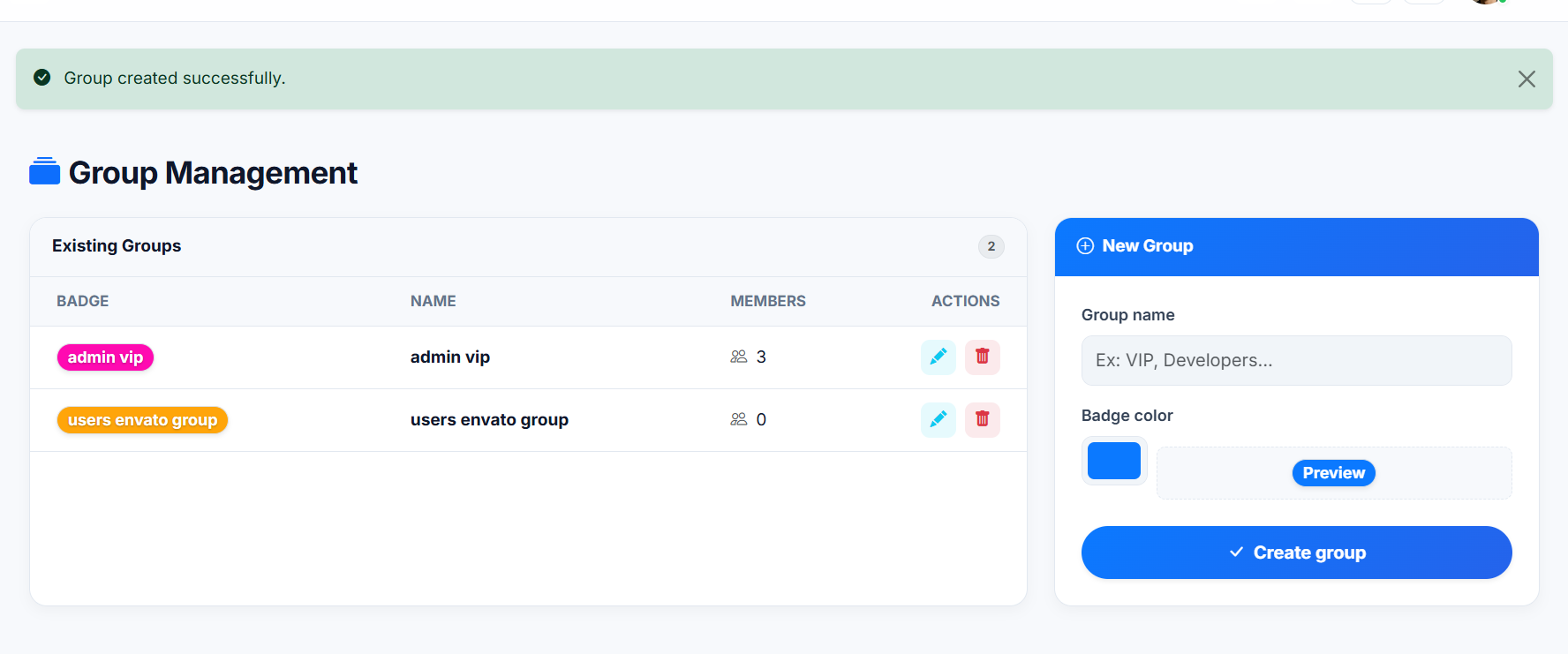Image resolution: width=1568 pixels, height=654 pixels.
Task: Click the ACTIONS column header
Action: point(966,301)
